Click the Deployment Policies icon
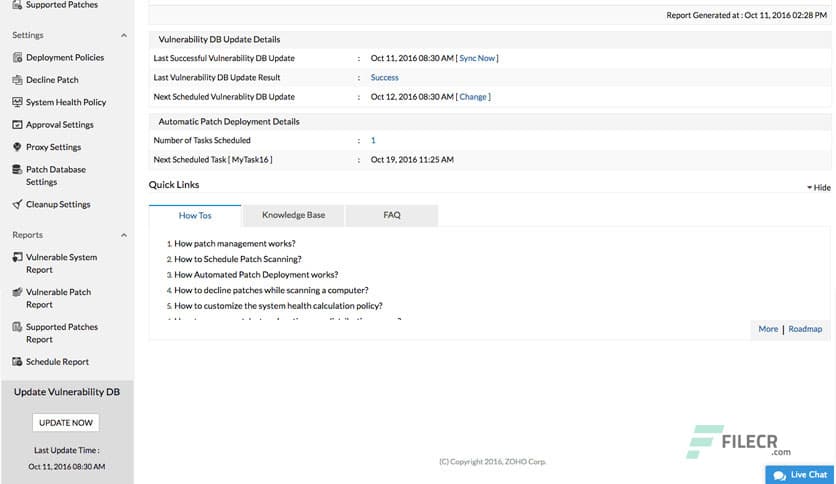 pos(17,57)
